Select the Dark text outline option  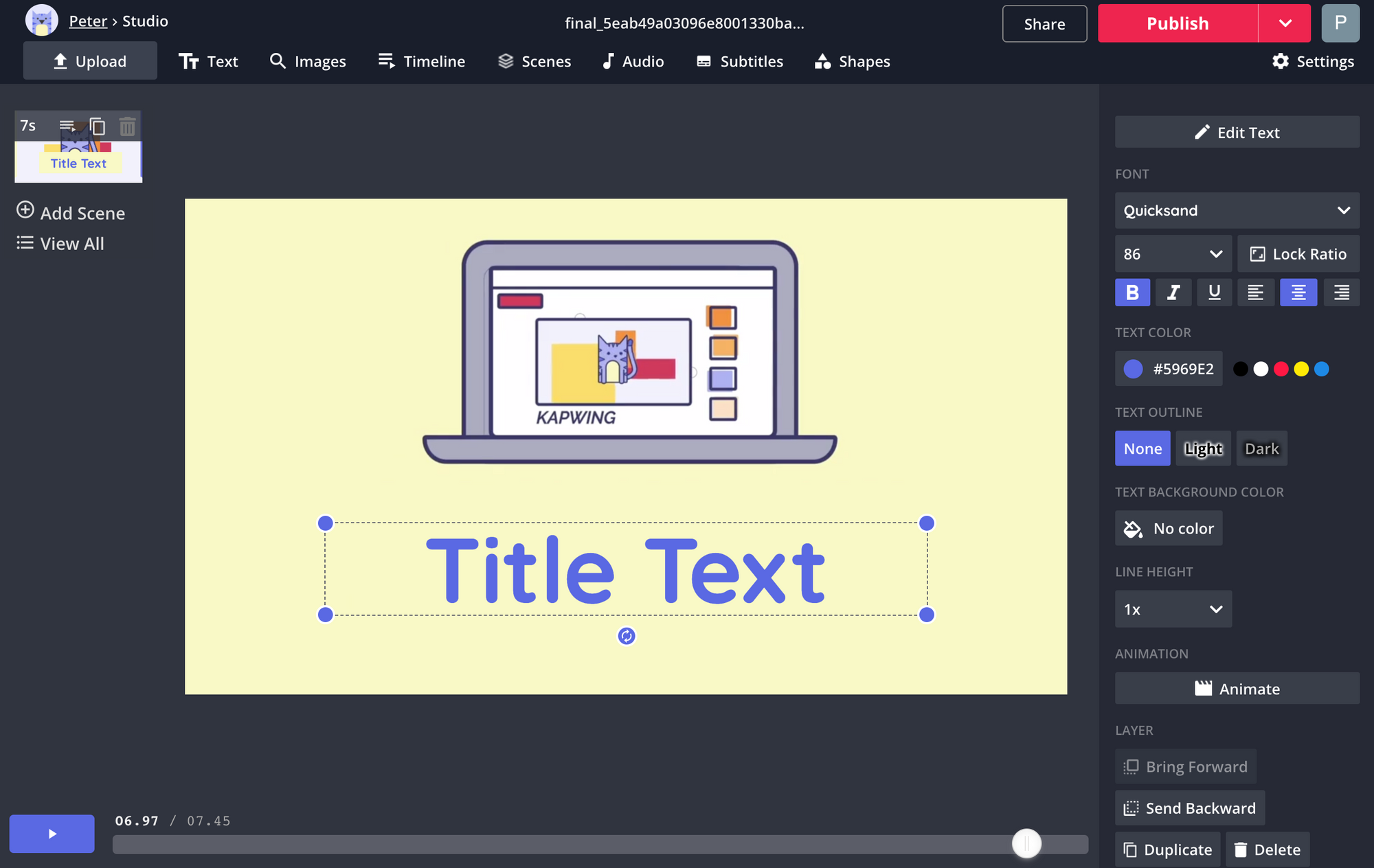coord(1261,448)
